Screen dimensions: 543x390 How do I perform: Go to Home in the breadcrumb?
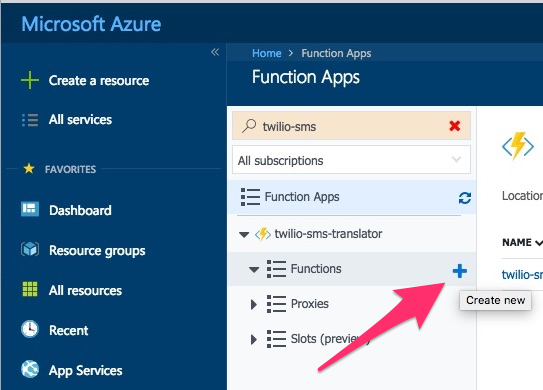pos(266,53)
